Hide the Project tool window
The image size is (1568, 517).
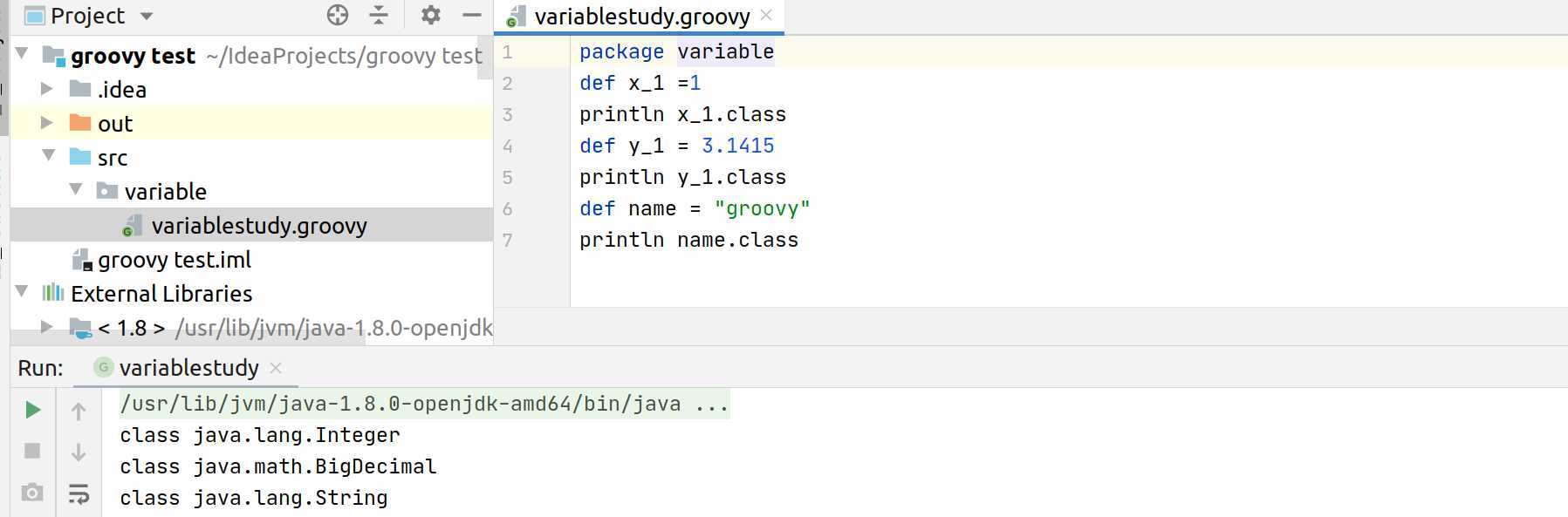[x=472, y=15]
